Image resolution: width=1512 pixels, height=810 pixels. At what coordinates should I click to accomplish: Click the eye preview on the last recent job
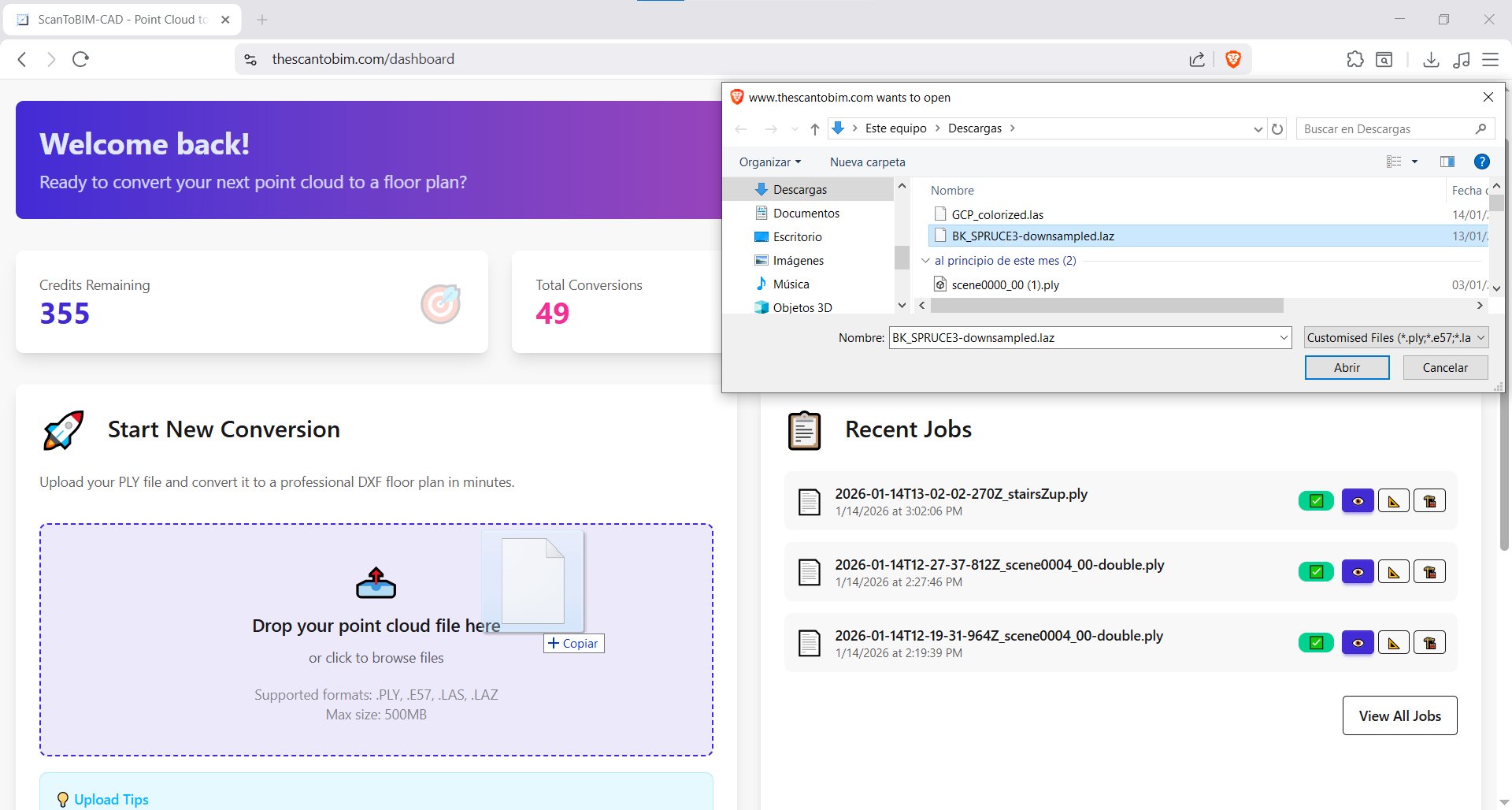tap(1357, 642)
